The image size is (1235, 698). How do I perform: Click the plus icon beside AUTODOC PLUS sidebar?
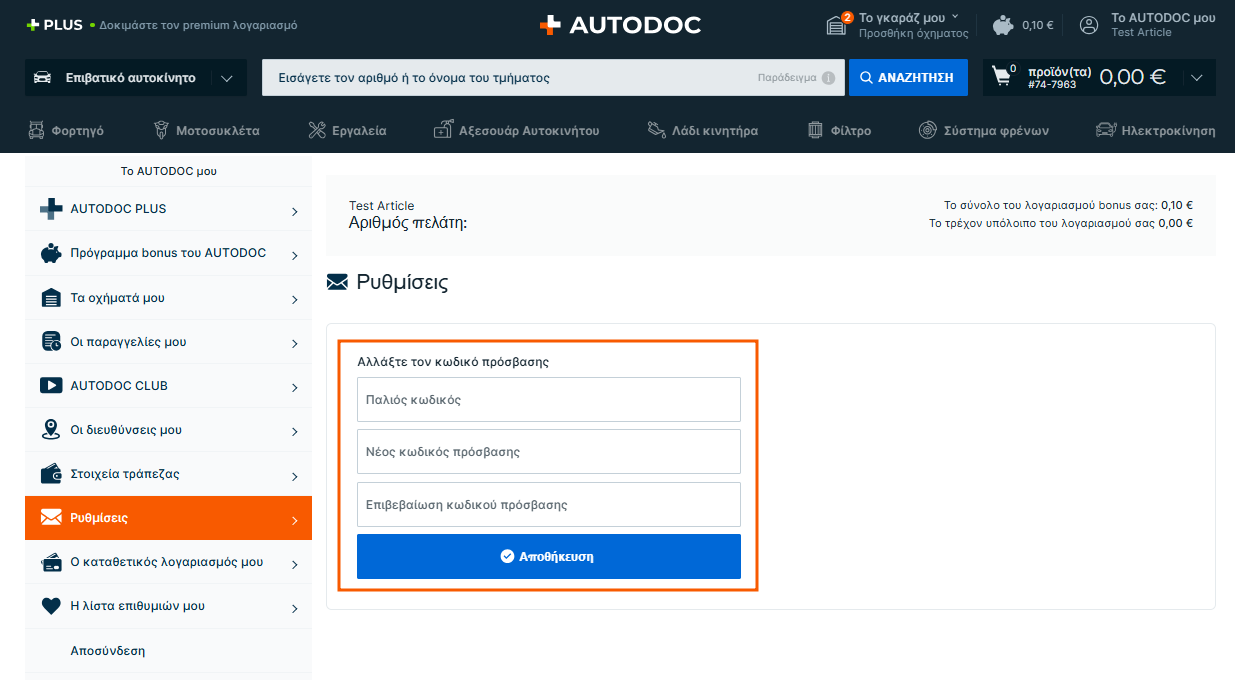tap(51, 209)
